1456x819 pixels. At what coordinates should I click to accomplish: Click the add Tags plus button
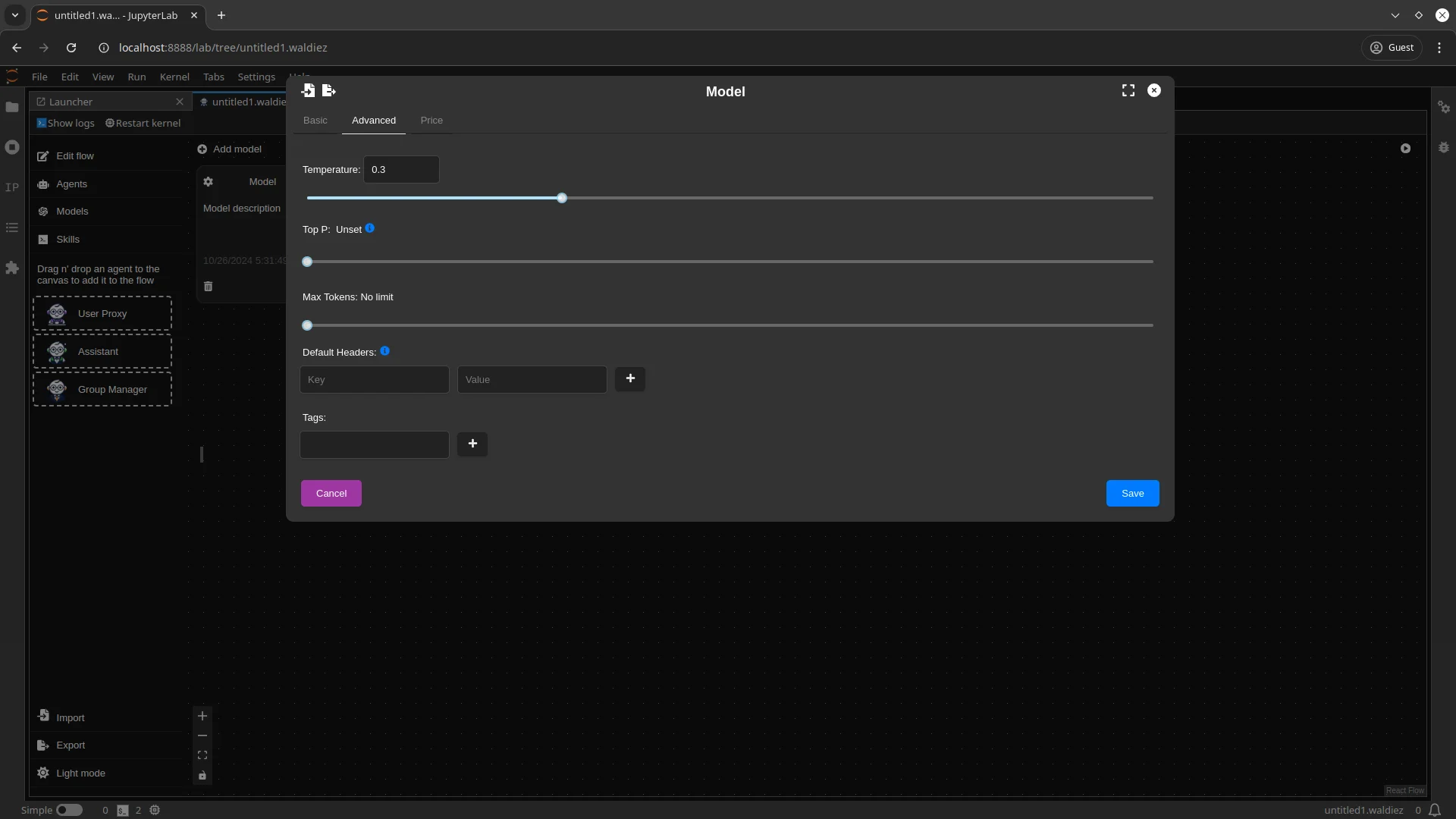[473, 443]
